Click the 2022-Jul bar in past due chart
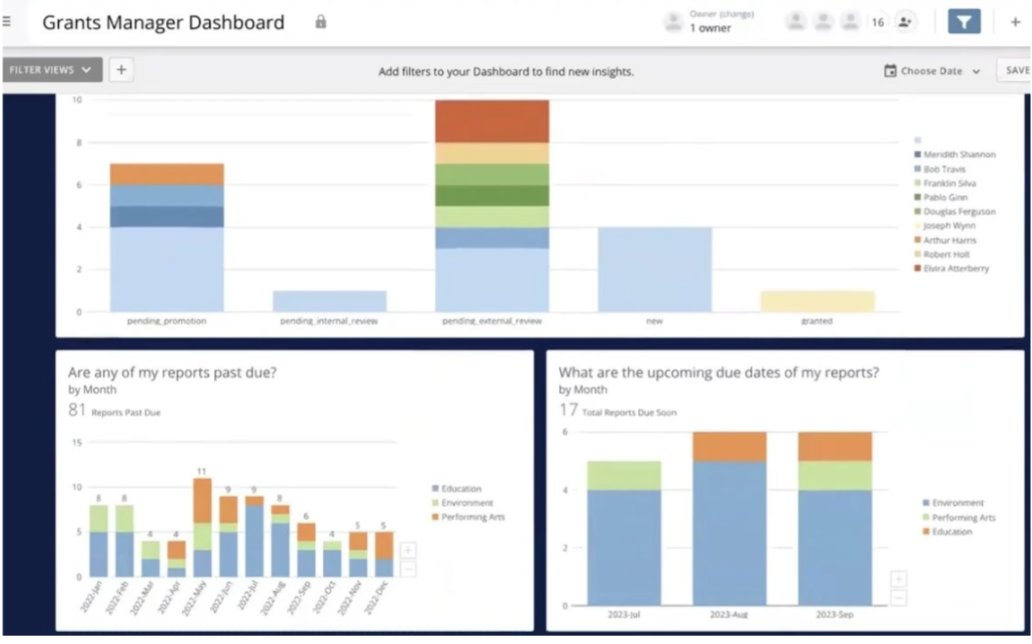The width and height of the screenshot is (1032, 644). point(254,537)
